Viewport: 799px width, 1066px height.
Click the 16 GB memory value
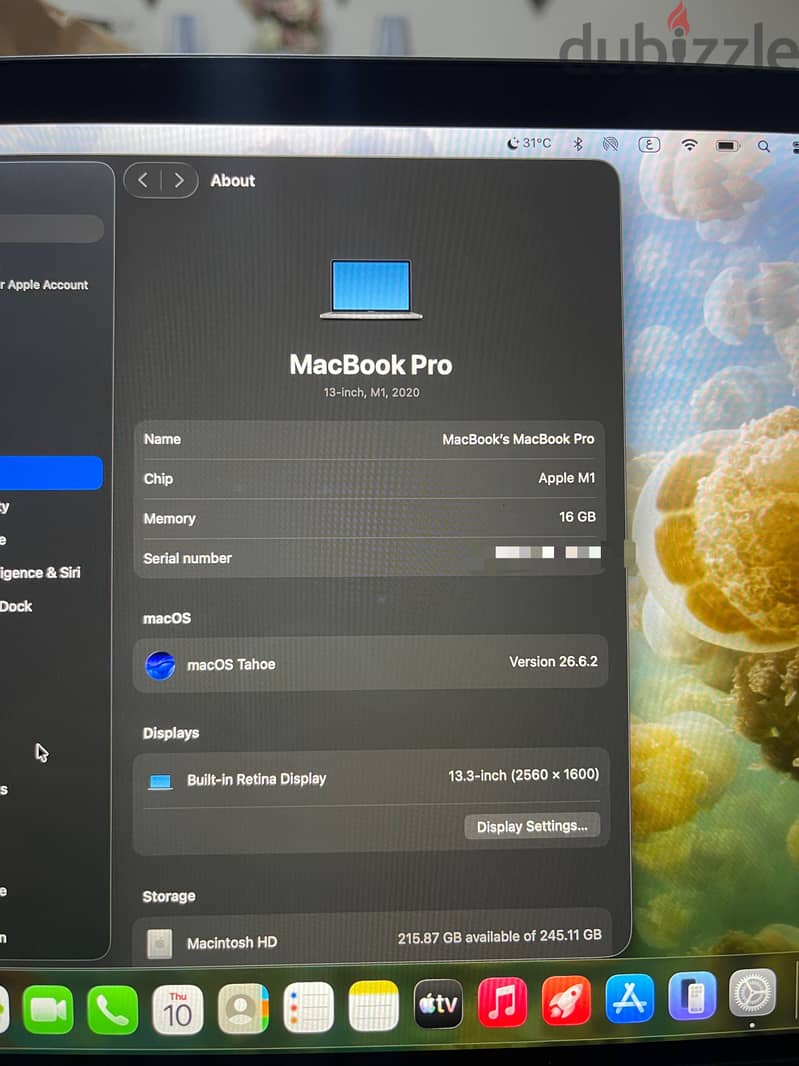[x=577, y=517]
